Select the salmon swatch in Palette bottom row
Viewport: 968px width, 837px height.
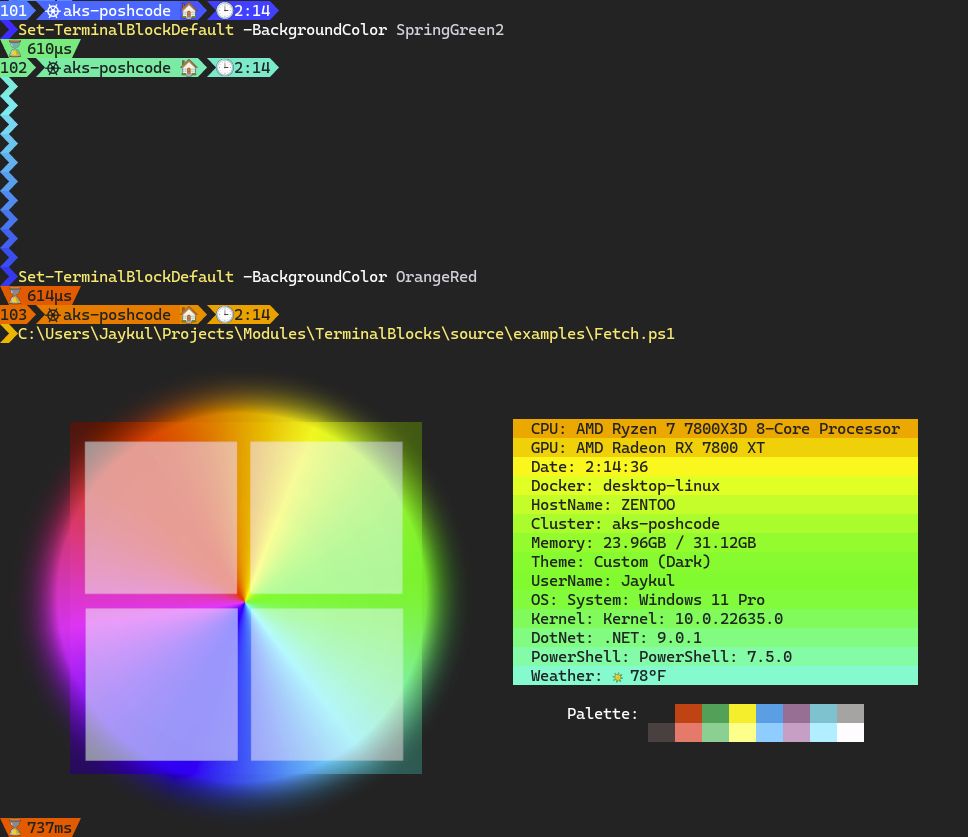[688, 733]
